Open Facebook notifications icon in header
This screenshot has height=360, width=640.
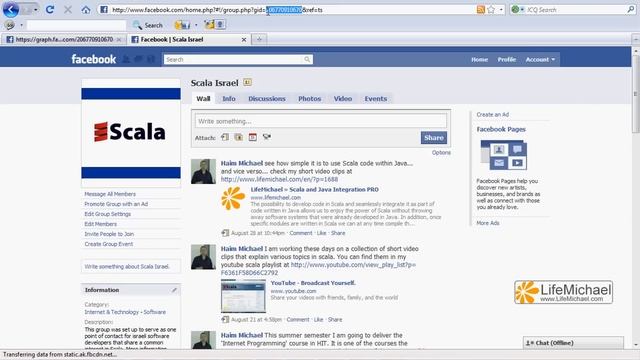[151, 60]
